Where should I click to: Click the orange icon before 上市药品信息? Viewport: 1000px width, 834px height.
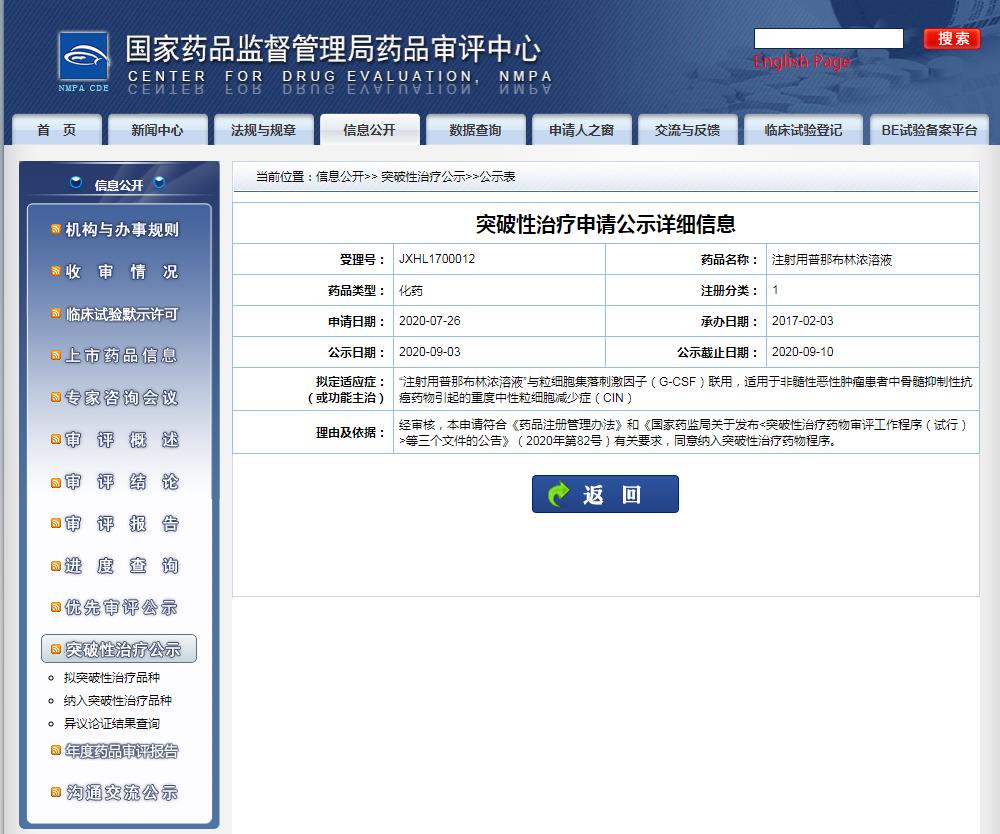pyautogui.click(x=56, y=356)
